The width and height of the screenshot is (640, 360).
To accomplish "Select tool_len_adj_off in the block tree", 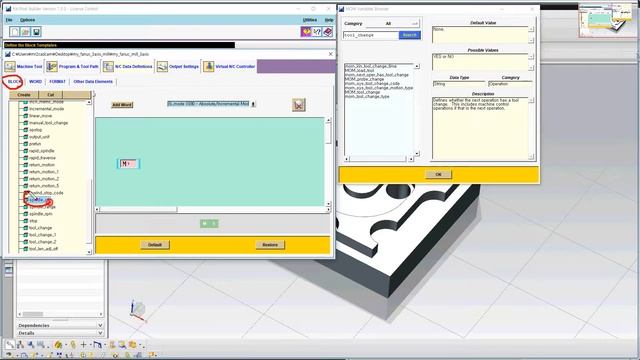I will click(x=43, y=249).
